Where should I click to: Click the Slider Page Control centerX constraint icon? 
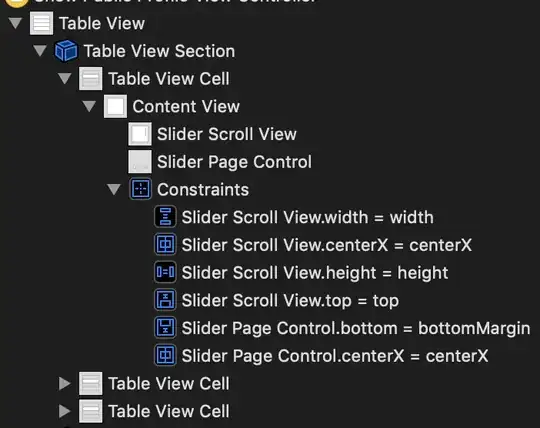tap(165, 355)
